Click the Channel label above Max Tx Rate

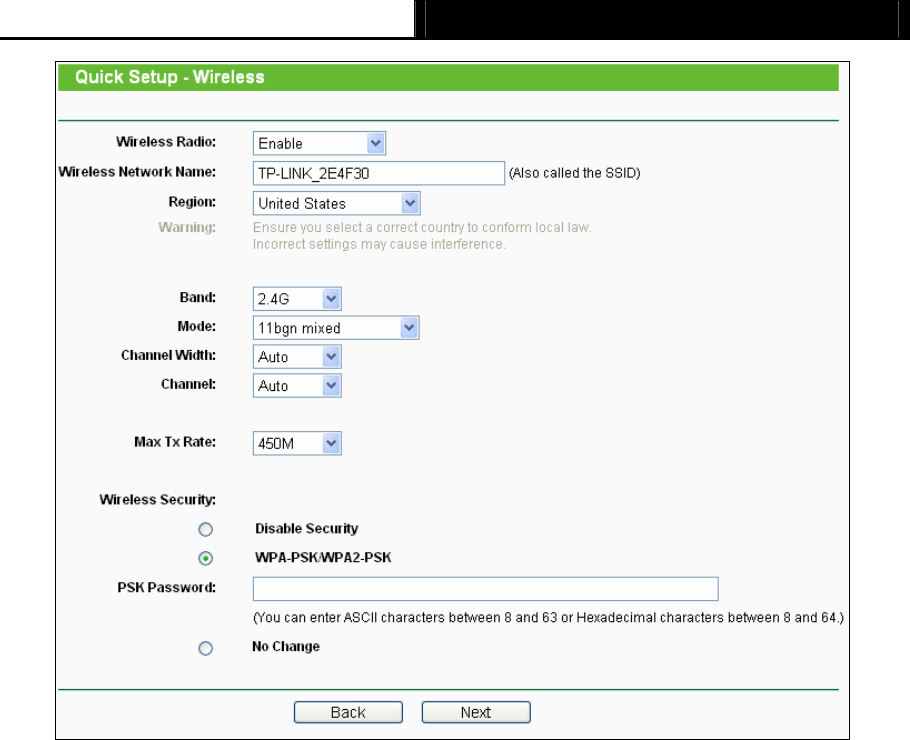pyautogui.click(x=189, y=384)
